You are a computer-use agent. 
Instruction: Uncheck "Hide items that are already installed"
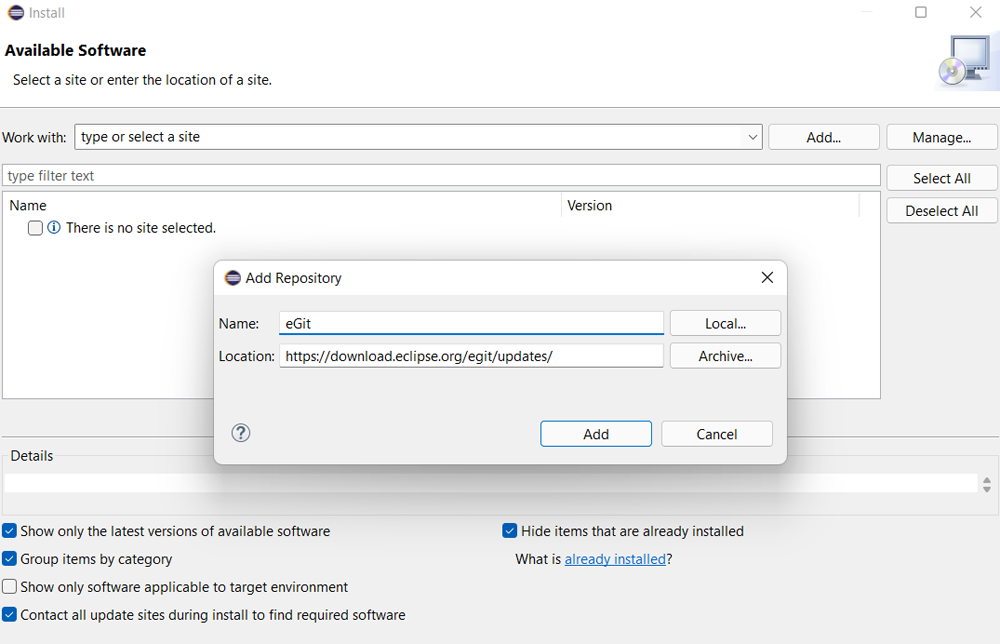[x=510, y=531]
